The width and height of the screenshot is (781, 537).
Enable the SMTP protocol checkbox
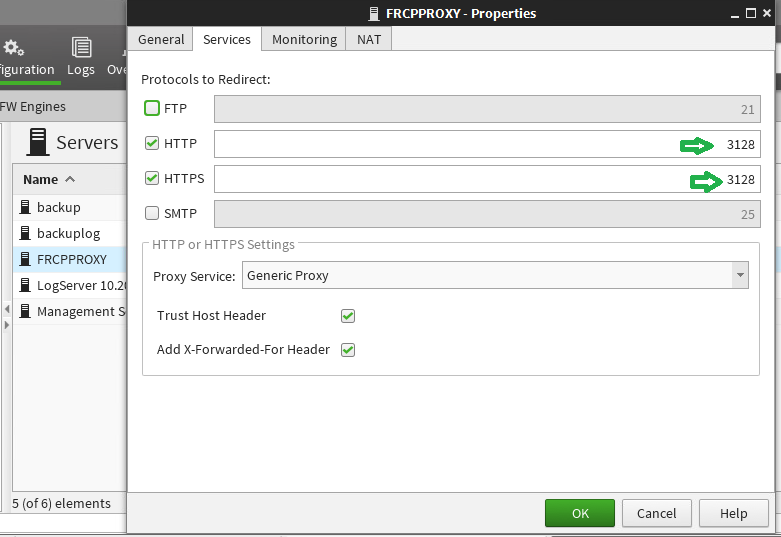point(152,213)
